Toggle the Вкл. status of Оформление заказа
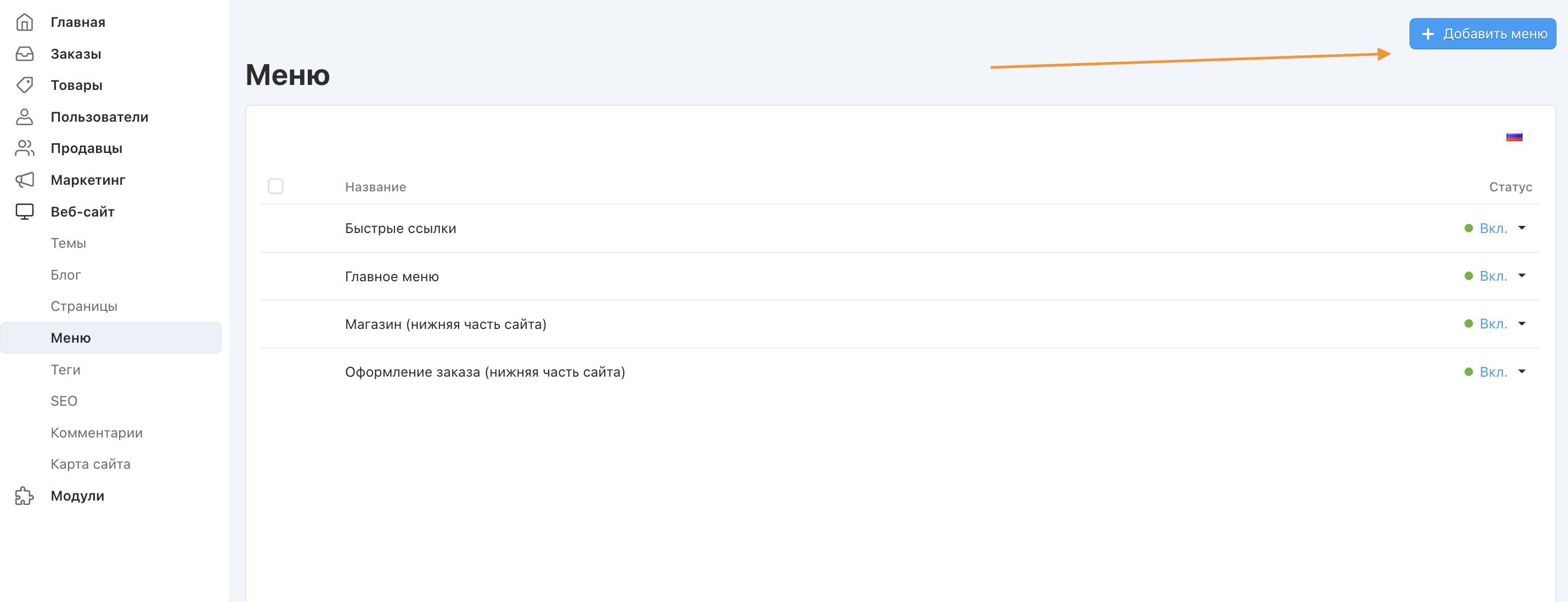Image resolution: width=1568 pixels, height=602 pixels. point(1492,372)
